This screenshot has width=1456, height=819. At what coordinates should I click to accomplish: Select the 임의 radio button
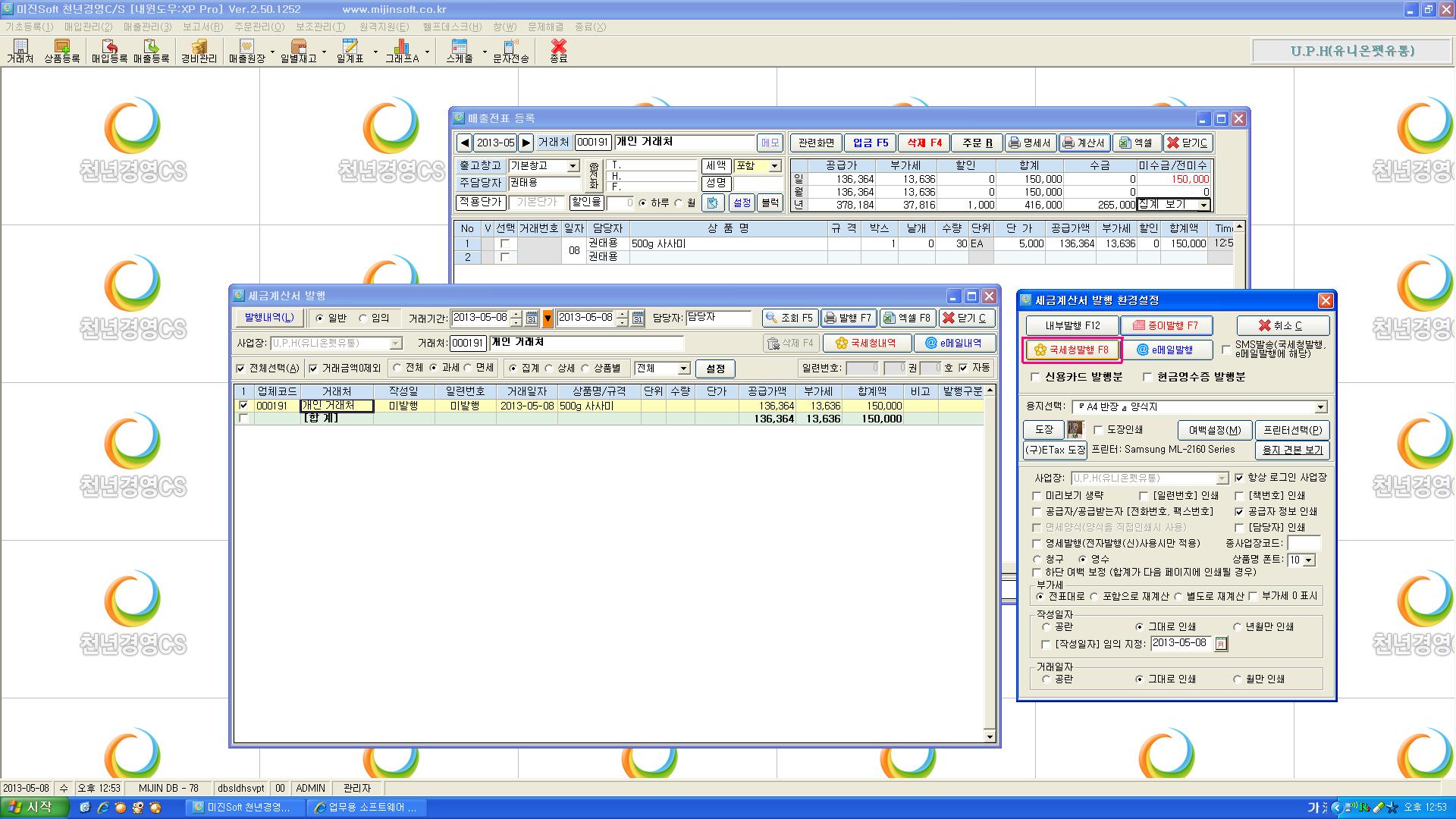point(363,318)
